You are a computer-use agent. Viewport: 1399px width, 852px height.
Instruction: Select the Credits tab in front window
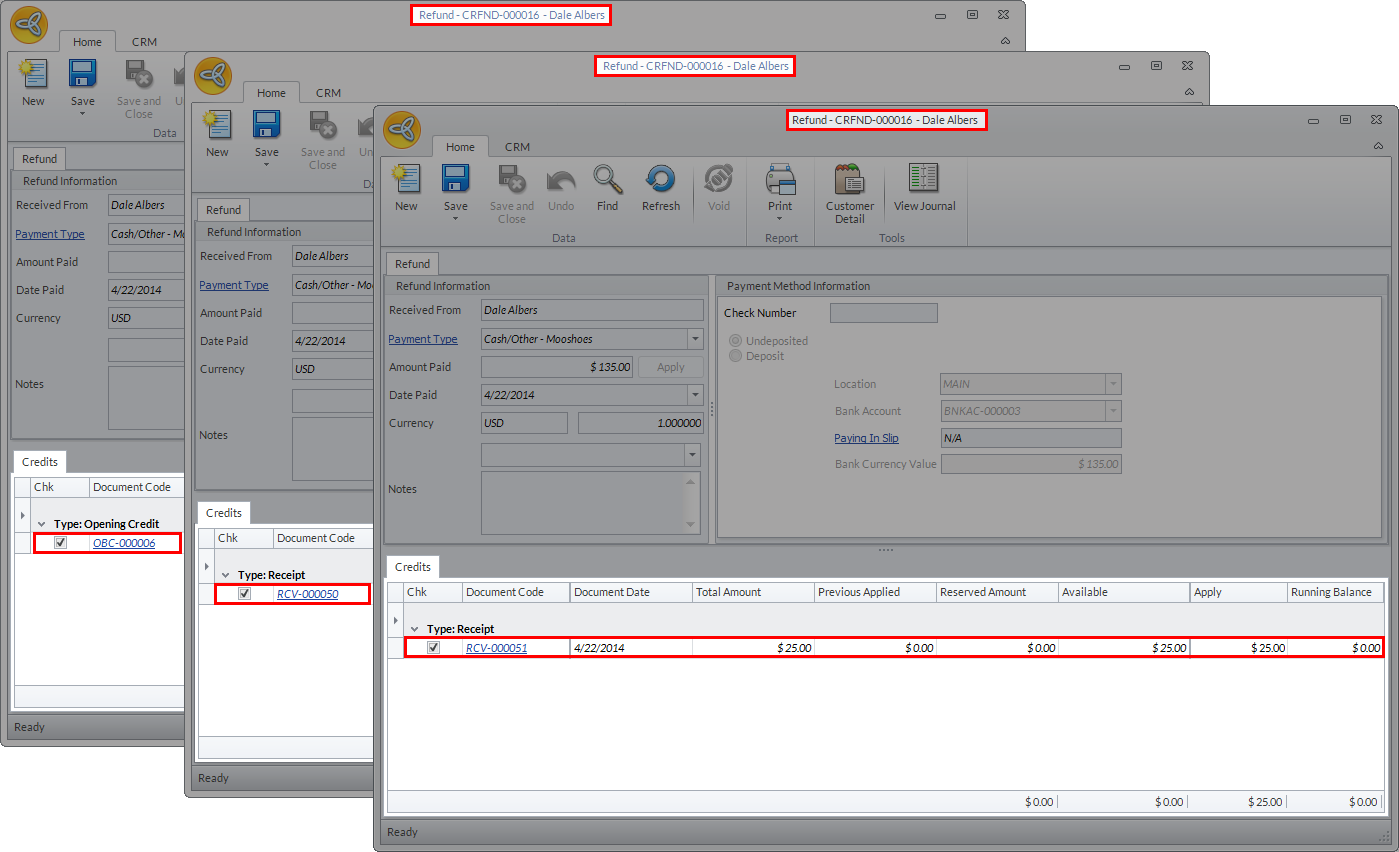(x=413, y=567)
